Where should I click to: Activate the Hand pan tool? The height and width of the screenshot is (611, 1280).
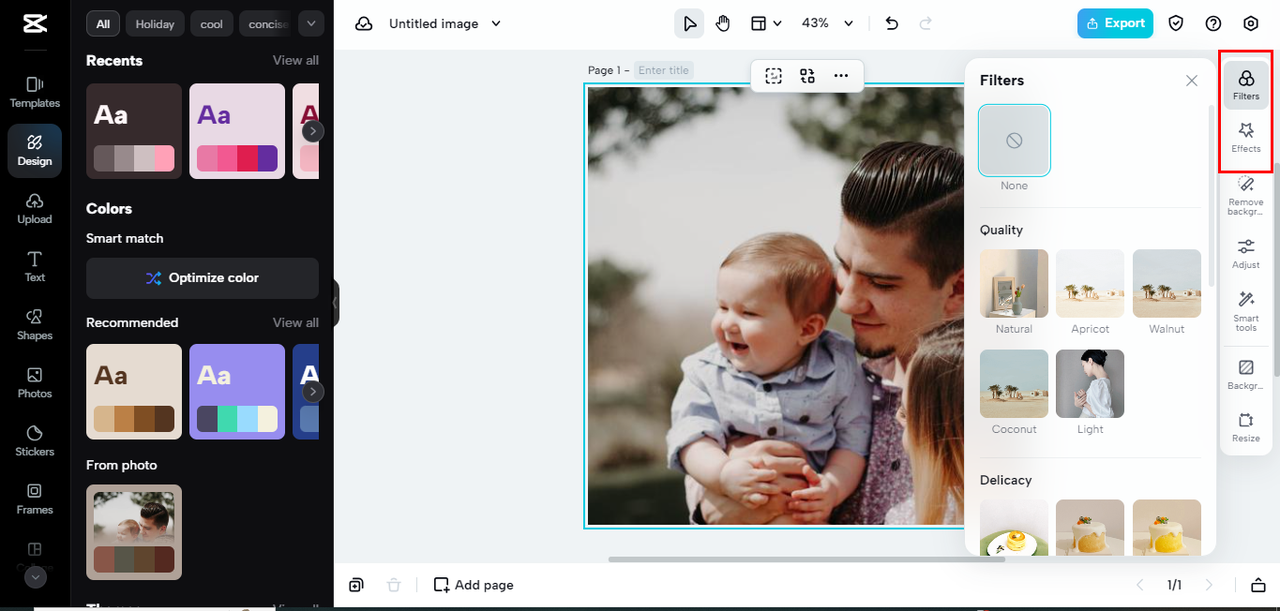[x=723, y=23]
